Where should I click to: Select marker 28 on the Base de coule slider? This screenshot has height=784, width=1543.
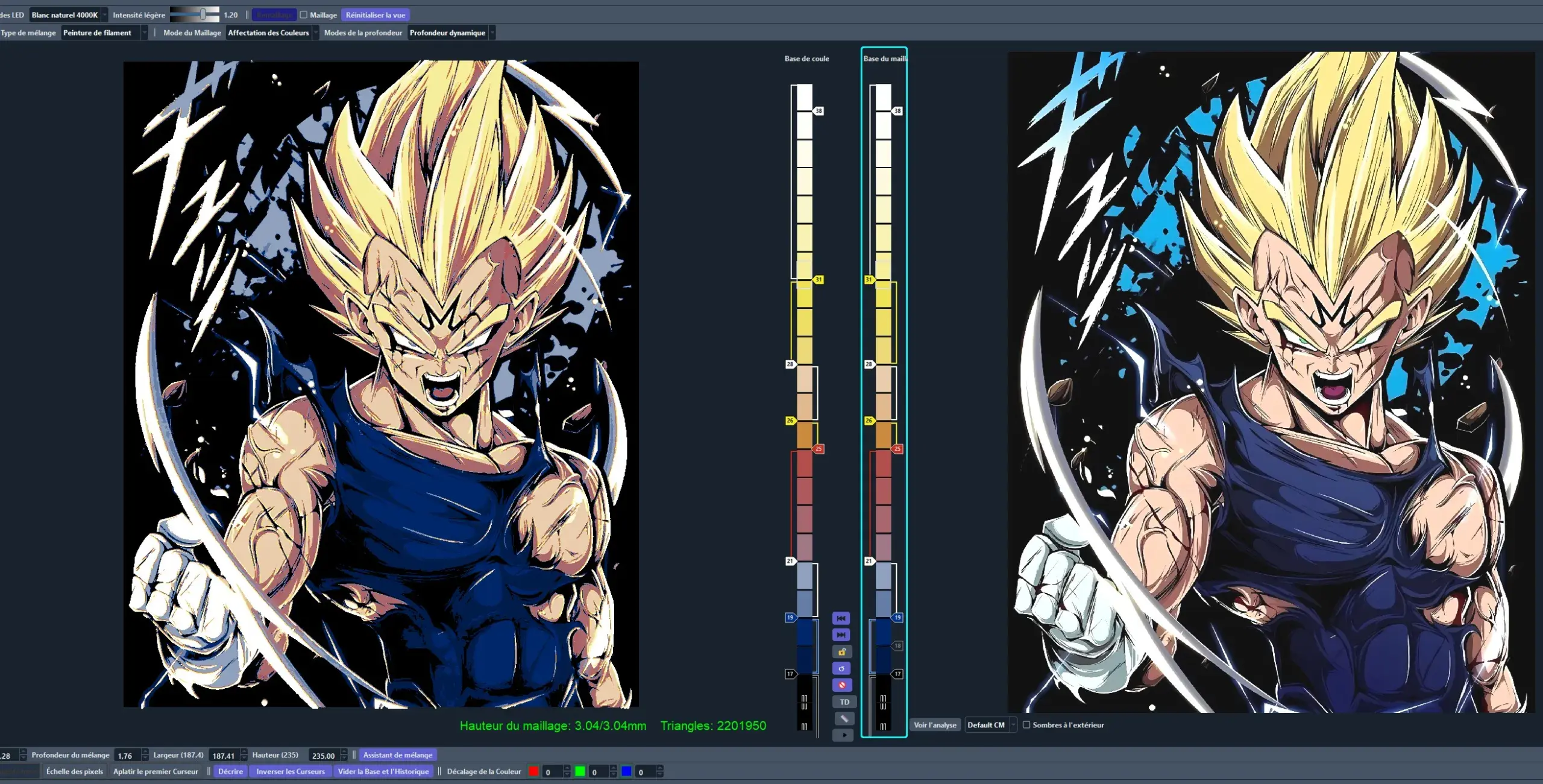click(790, 365)
